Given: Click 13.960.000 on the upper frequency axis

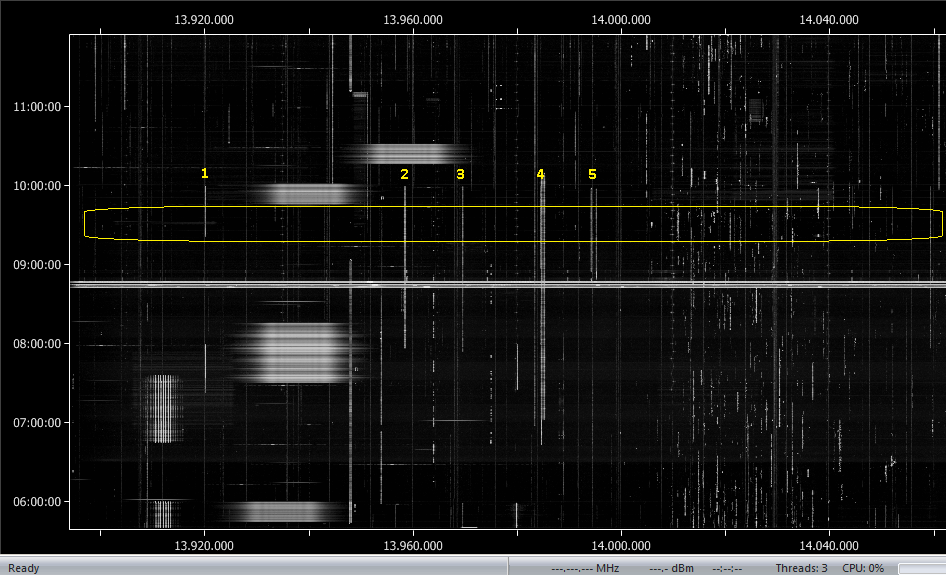Looking at the screenshot, I should (413, 20).
